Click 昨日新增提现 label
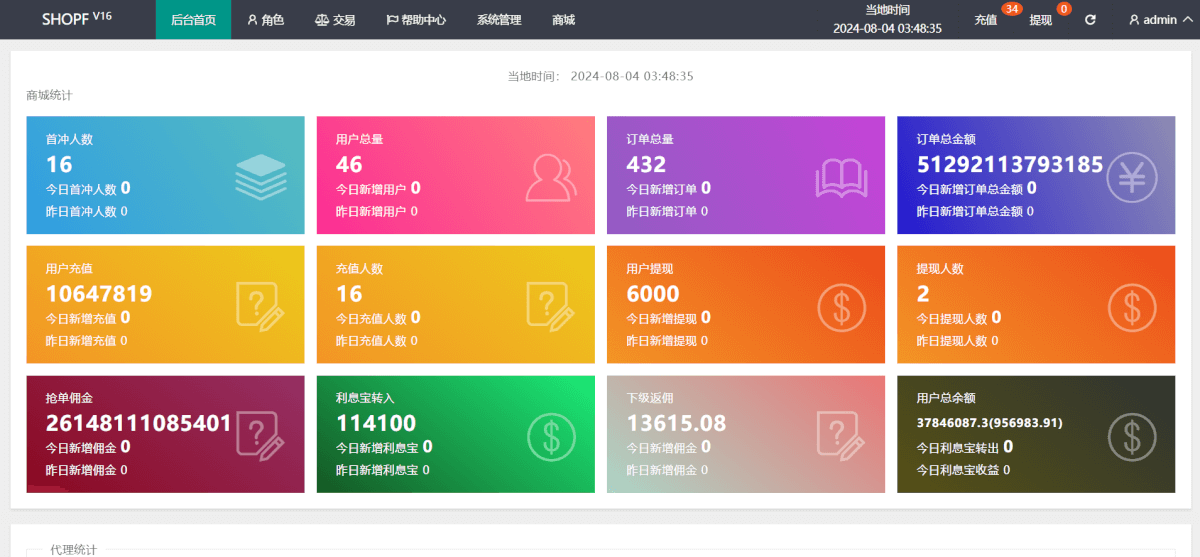The width and height of the screenshot is (1200, 557). tap(661, 341)
